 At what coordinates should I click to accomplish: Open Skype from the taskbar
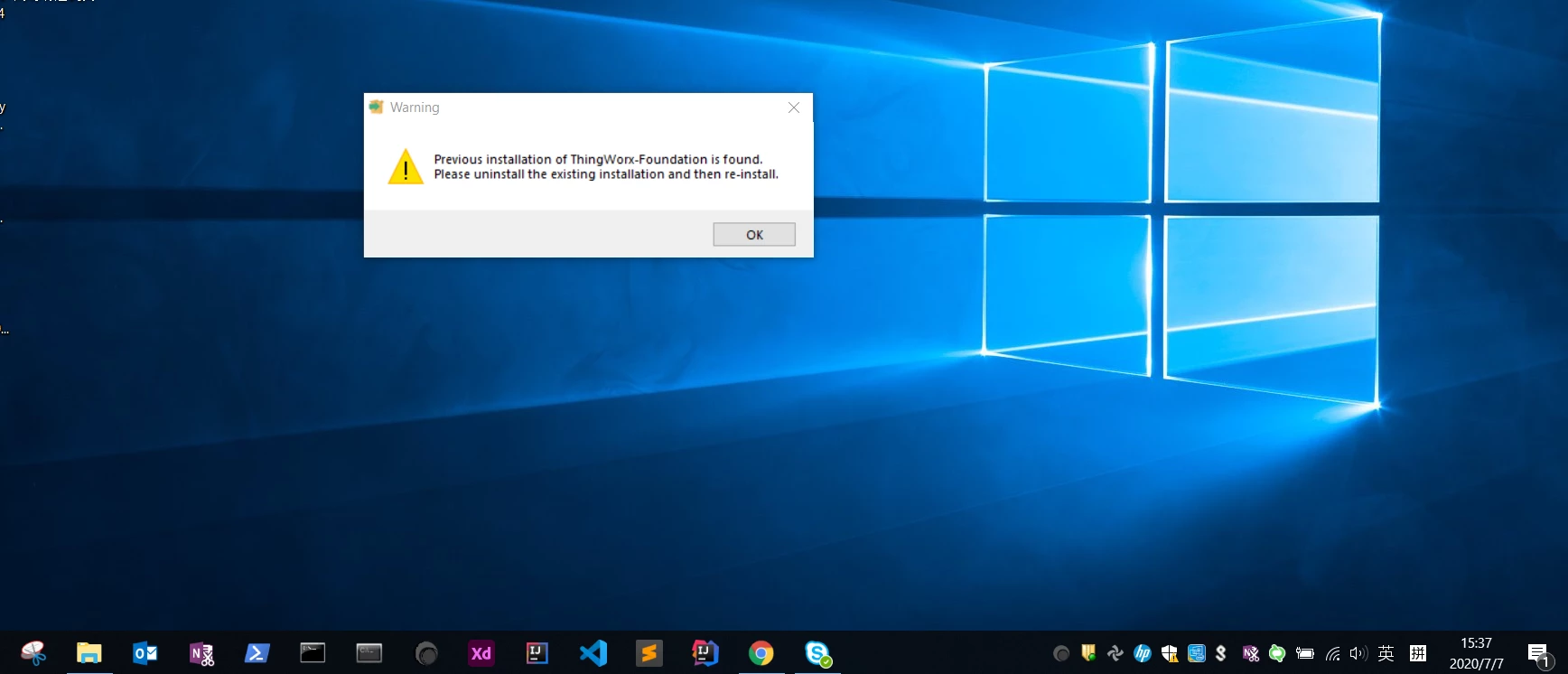[817, 653]
